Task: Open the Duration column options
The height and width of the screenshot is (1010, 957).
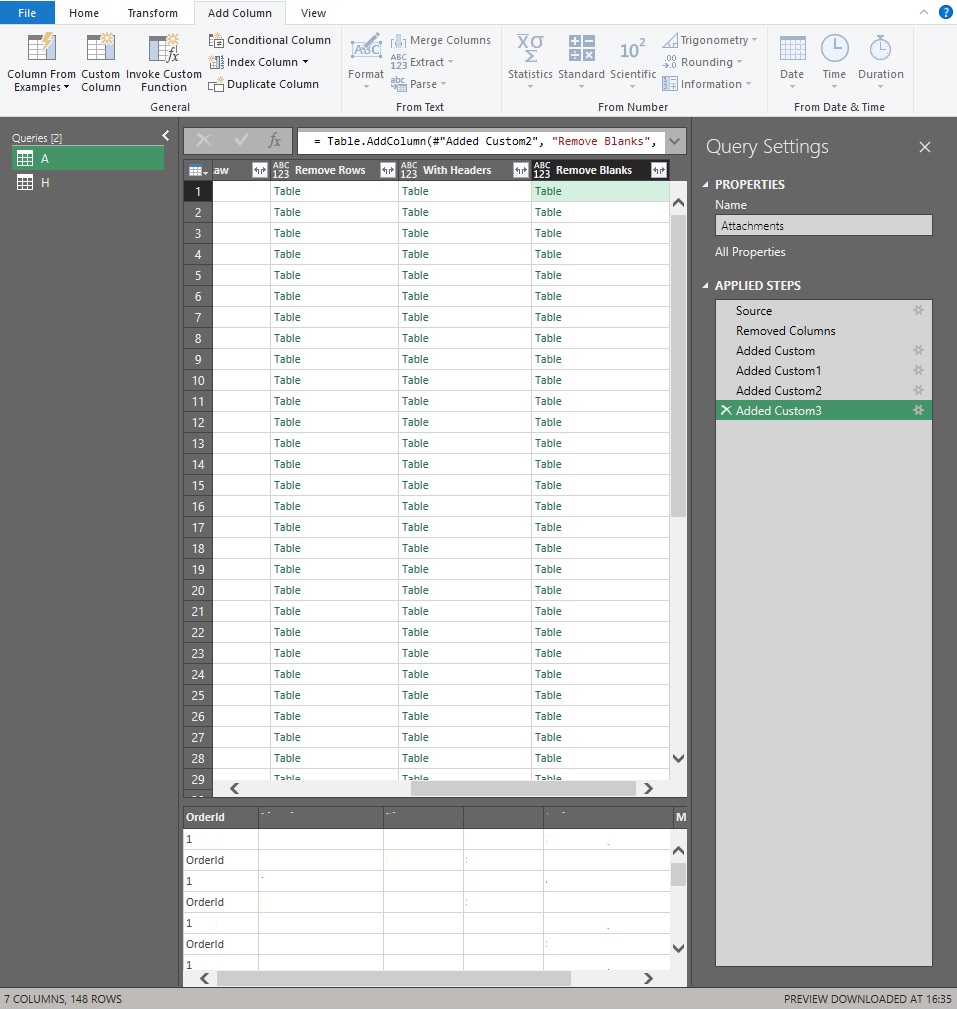Action: coord(880,63)
